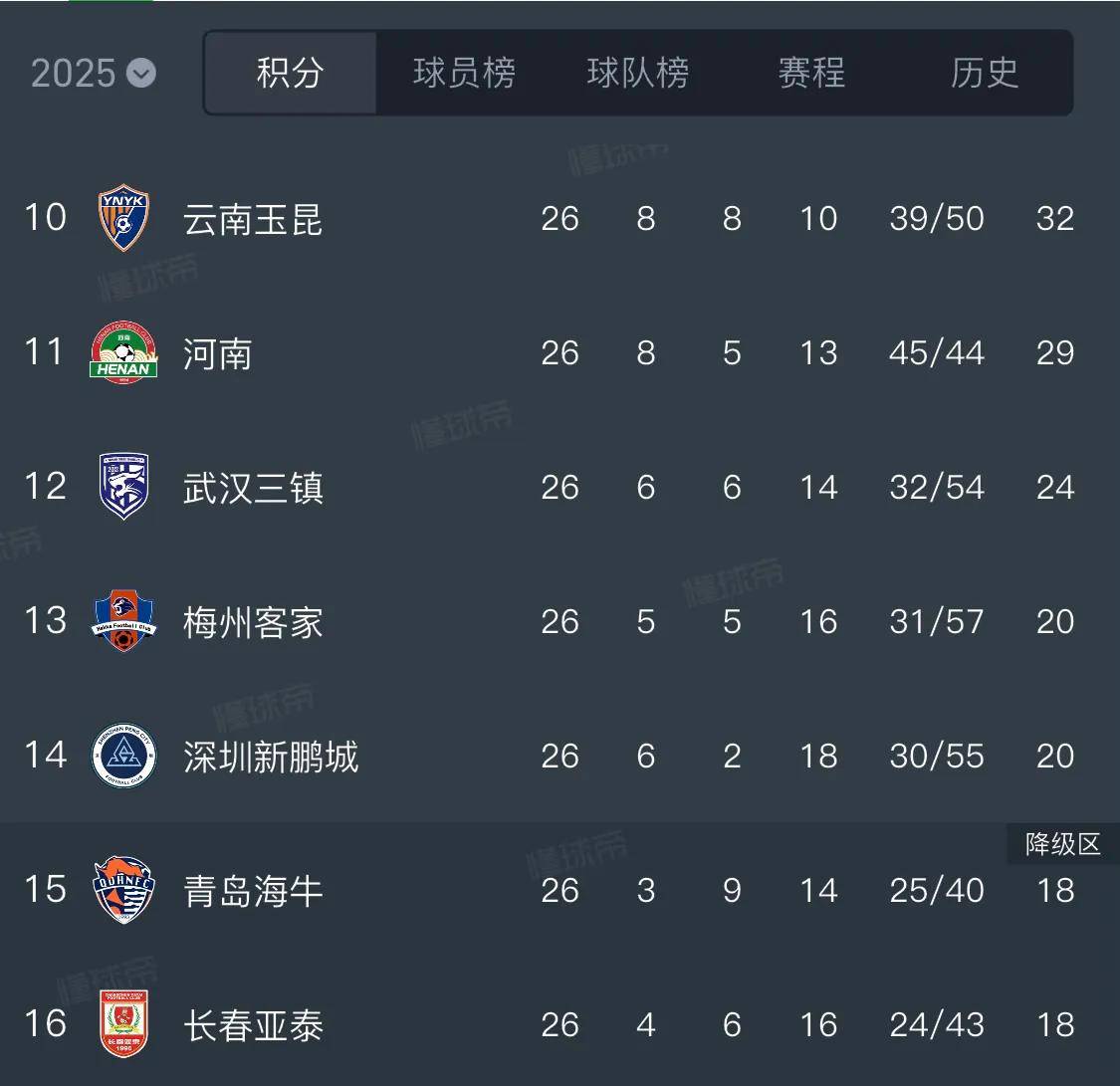Select the 青岛海牛 club emblem
This screenshot has width=1120, height=1086.
121,891
